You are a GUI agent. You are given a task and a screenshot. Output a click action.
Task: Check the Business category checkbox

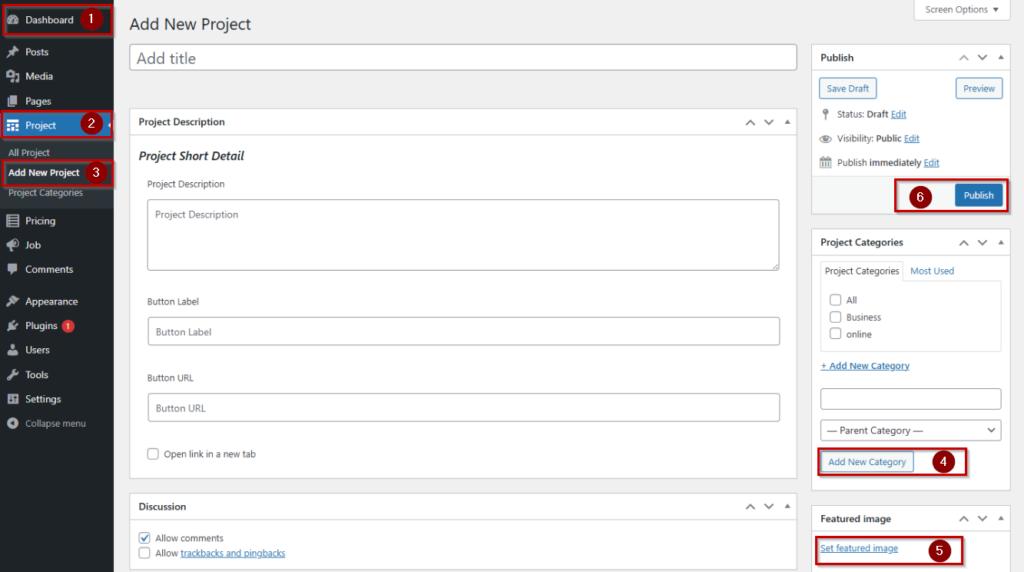tap(835, 317)
